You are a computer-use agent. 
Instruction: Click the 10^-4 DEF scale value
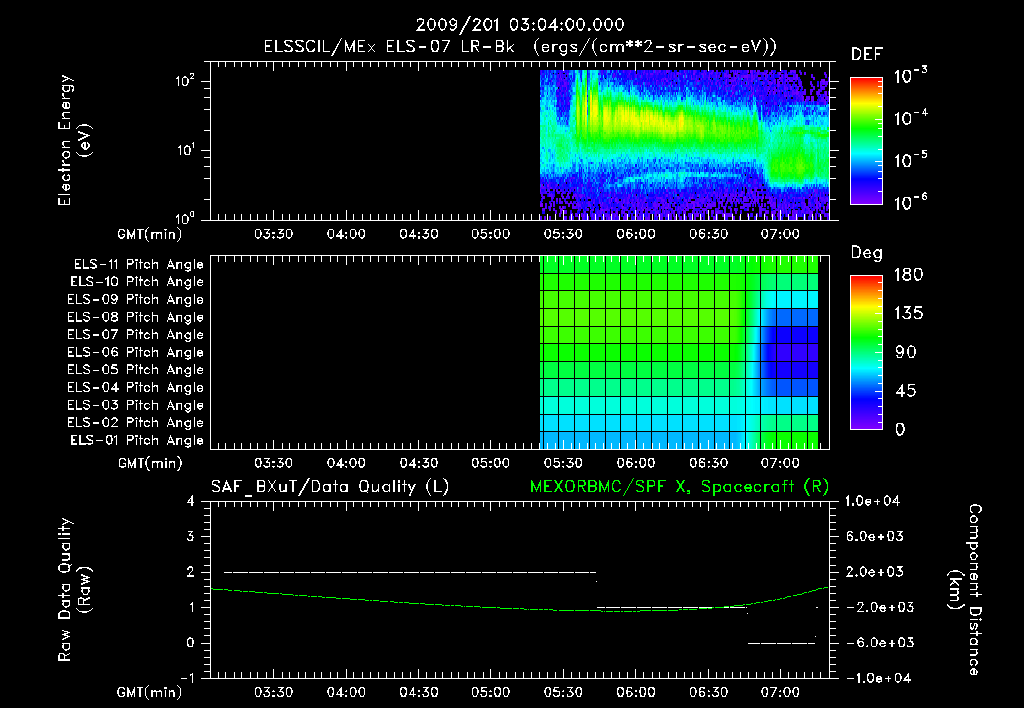tap(910, 118)
